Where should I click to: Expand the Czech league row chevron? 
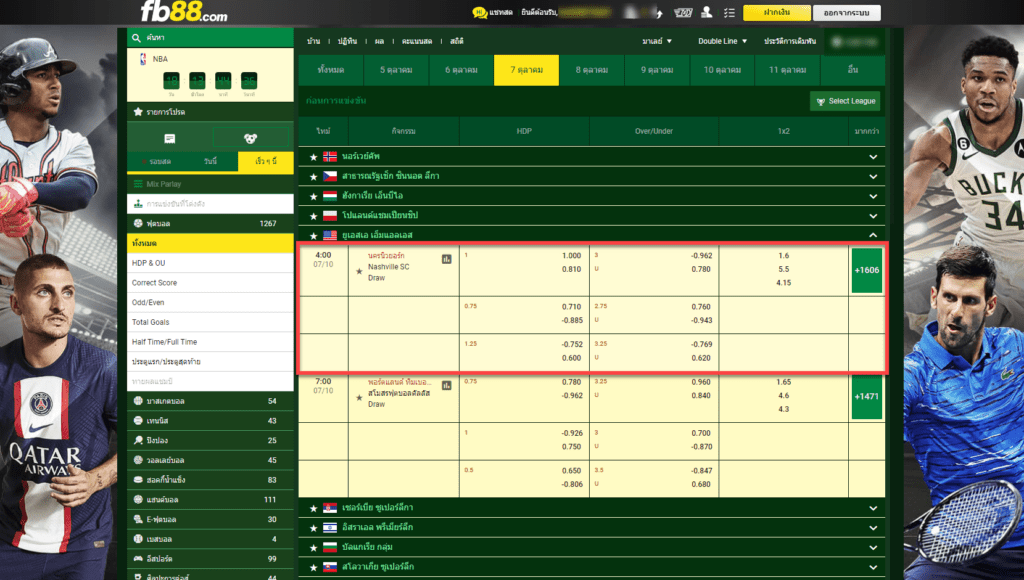(x=873, y=176)
